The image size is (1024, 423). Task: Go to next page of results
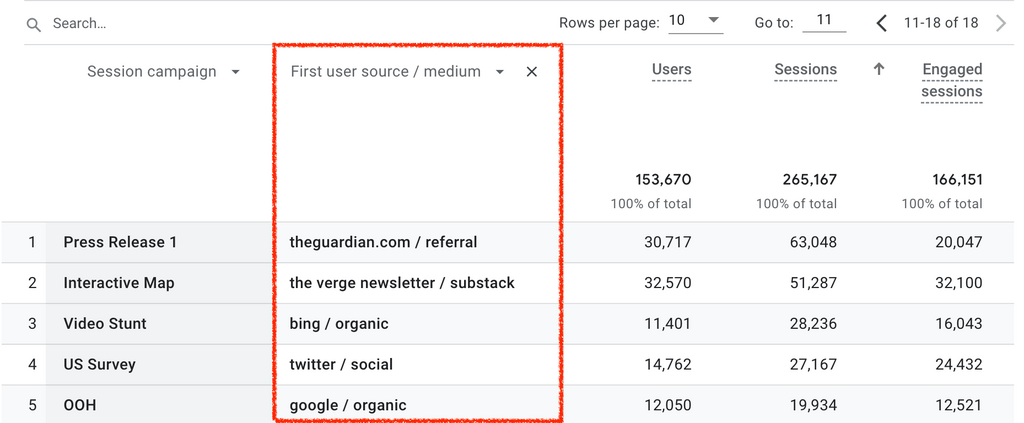[1001, 22]
